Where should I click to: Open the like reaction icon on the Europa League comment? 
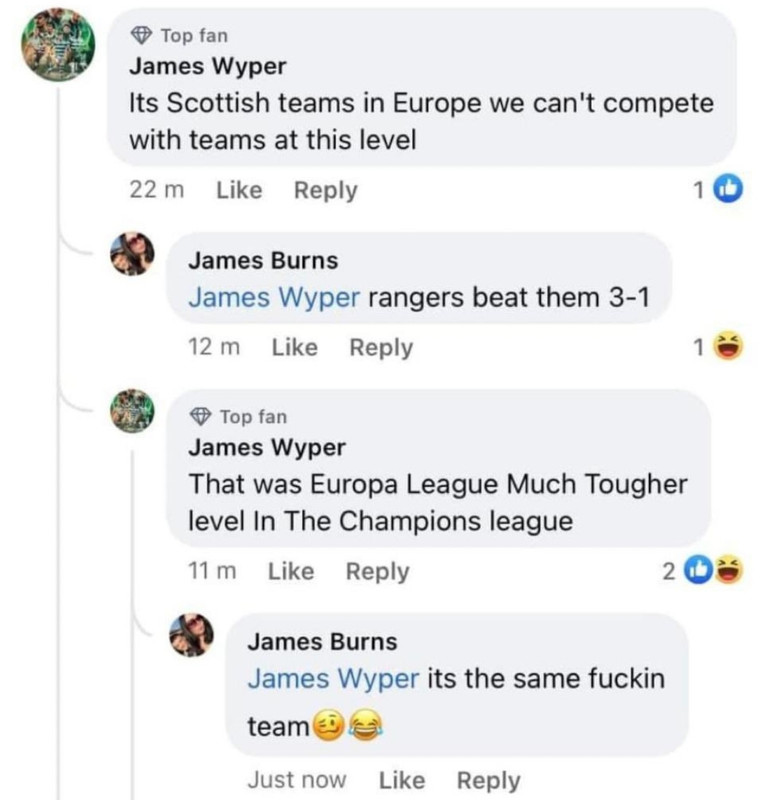[699, 571]
